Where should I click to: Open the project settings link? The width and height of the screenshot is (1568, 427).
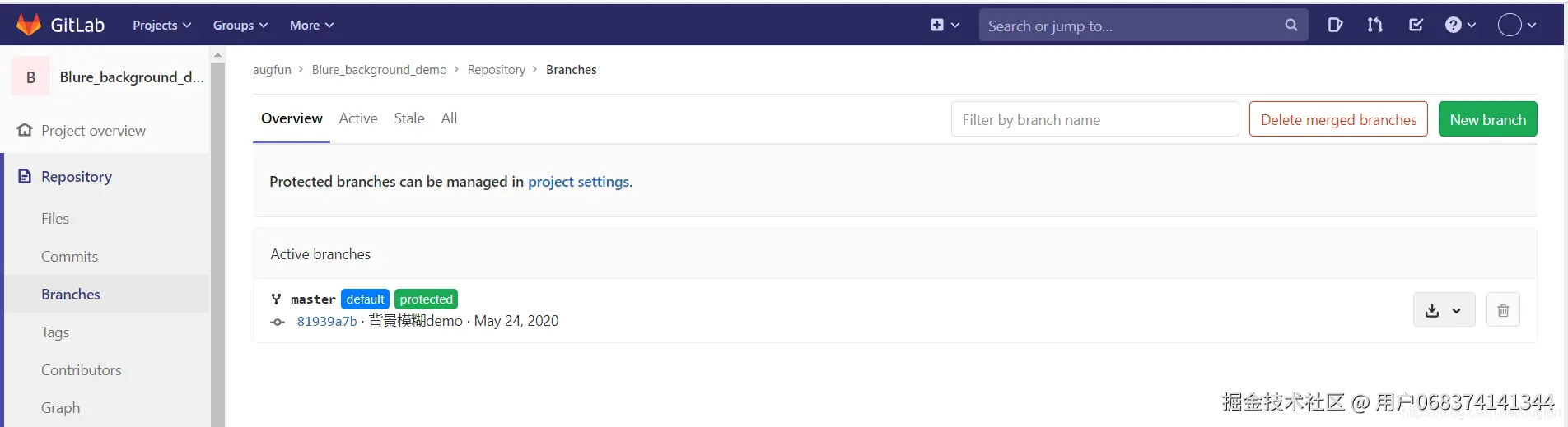(578, 182)
